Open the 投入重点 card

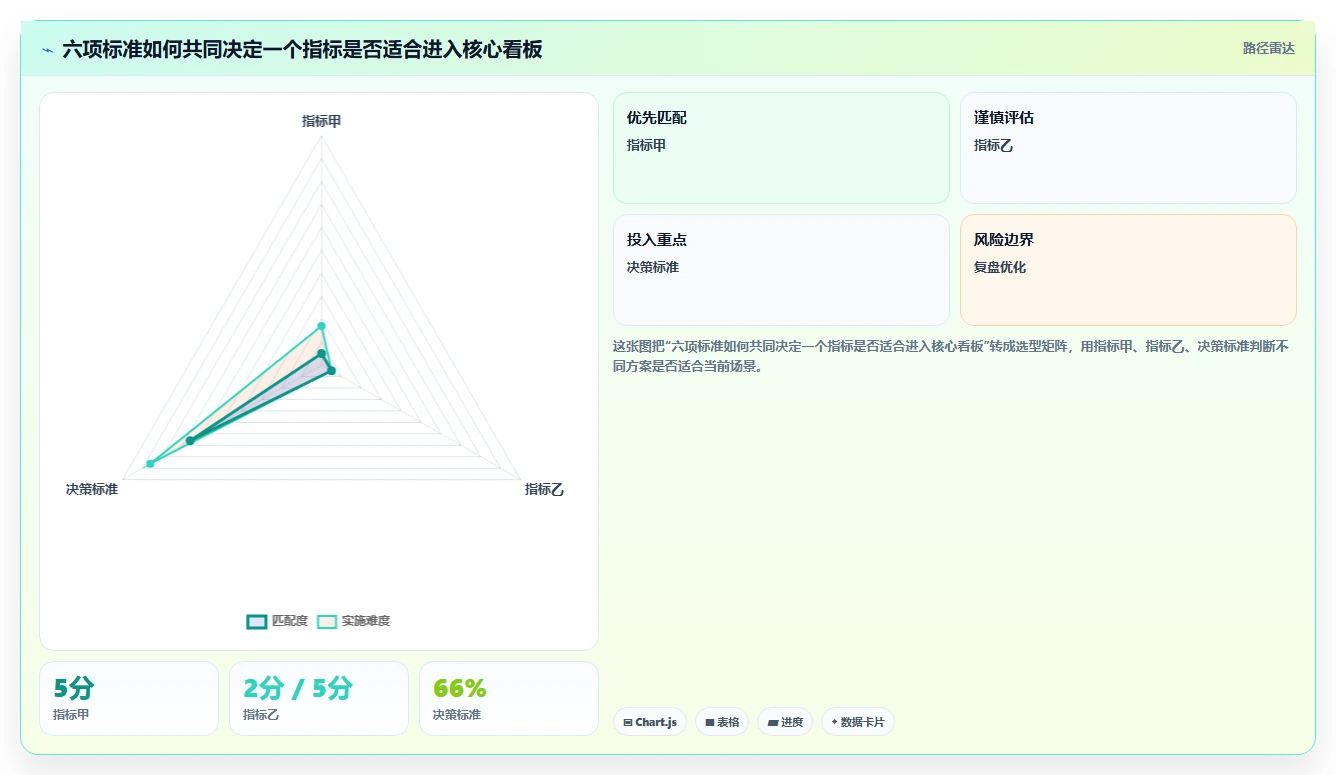point(781,270)
